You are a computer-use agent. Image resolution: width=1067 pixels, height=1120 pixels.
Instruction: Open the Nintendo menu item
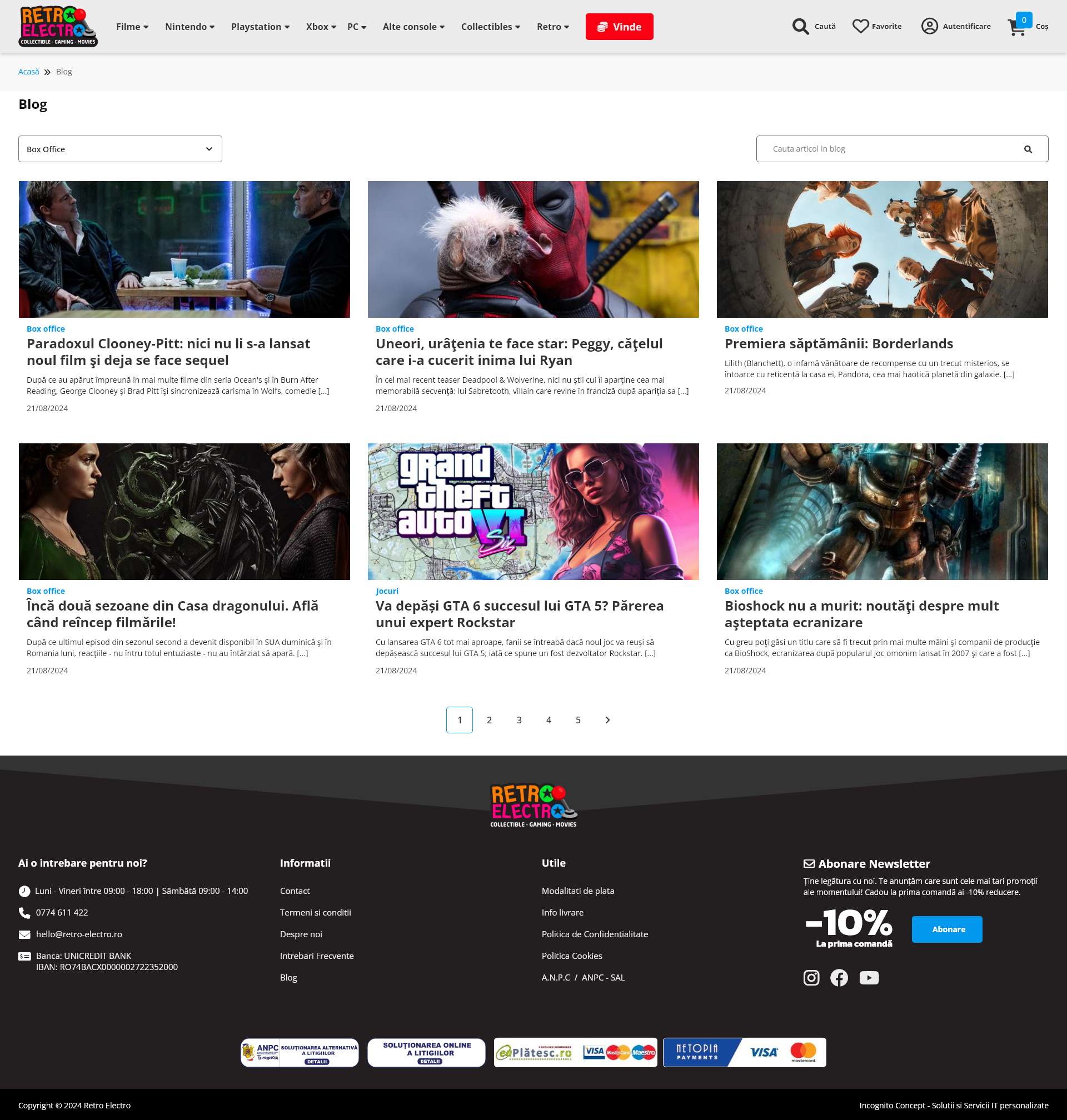[x=190, y=27]
